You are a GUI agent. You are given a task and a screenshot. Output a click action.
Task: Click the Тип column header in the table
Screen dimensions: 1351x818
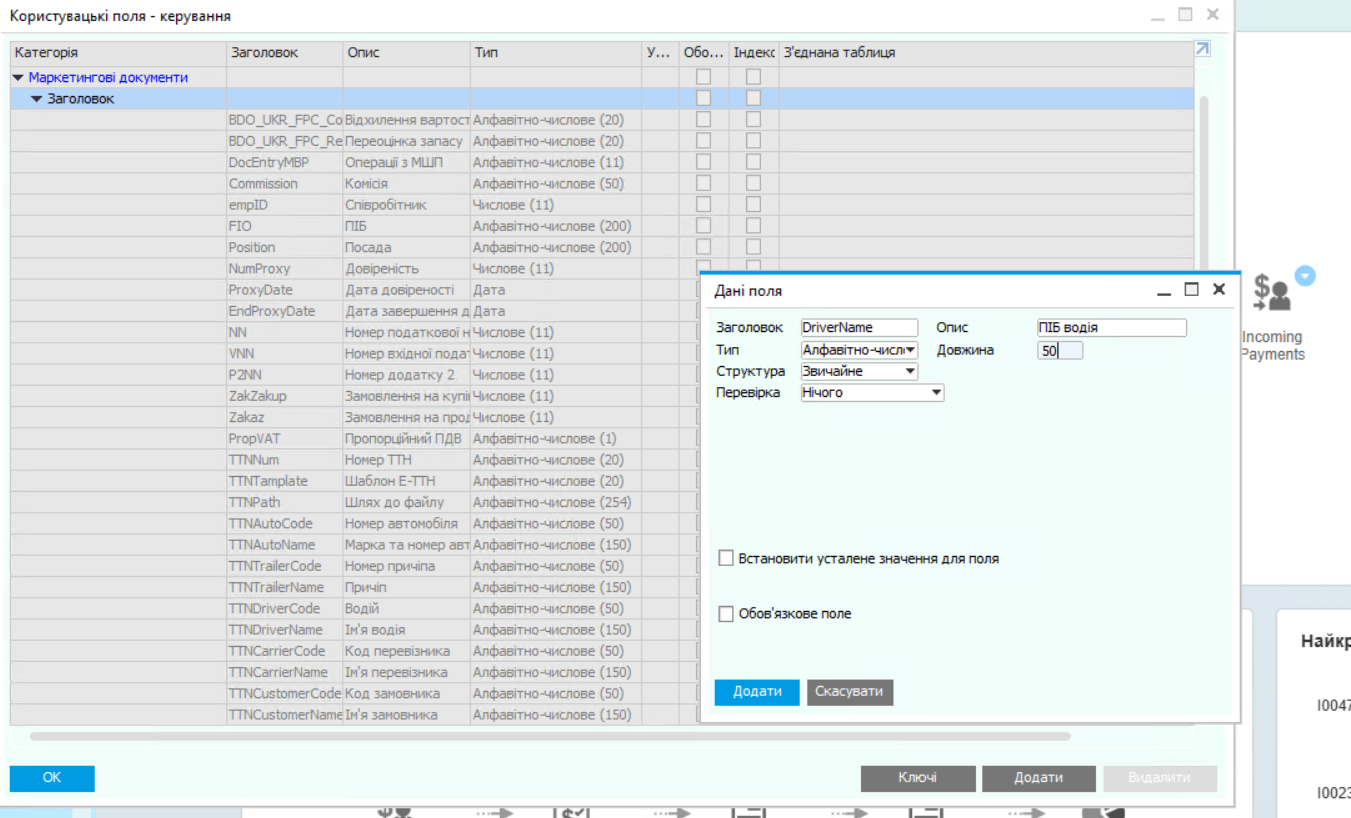point(555,52)
